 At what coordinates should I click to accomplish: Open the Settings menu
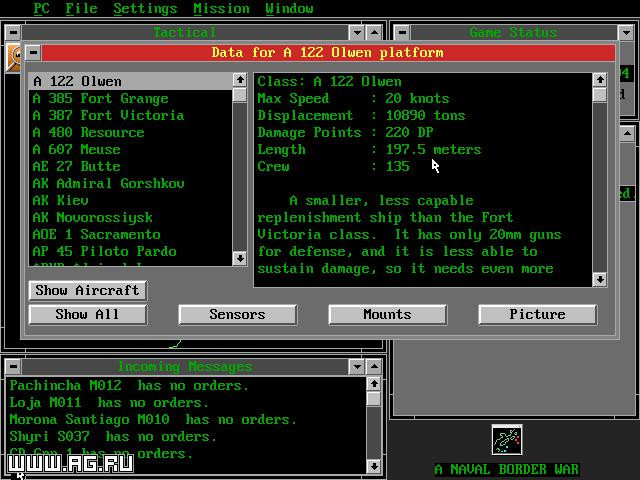tap(145, 8)
